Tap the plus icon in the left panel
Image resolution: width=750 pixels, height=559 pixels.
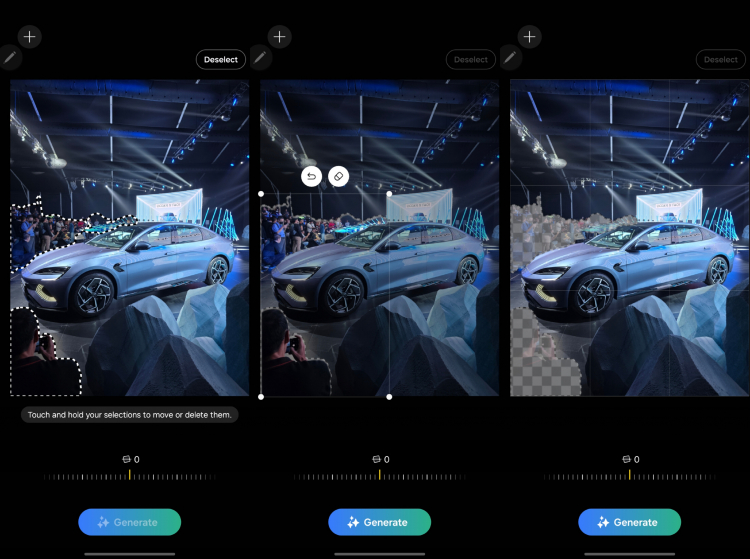(x=30, y=37)
